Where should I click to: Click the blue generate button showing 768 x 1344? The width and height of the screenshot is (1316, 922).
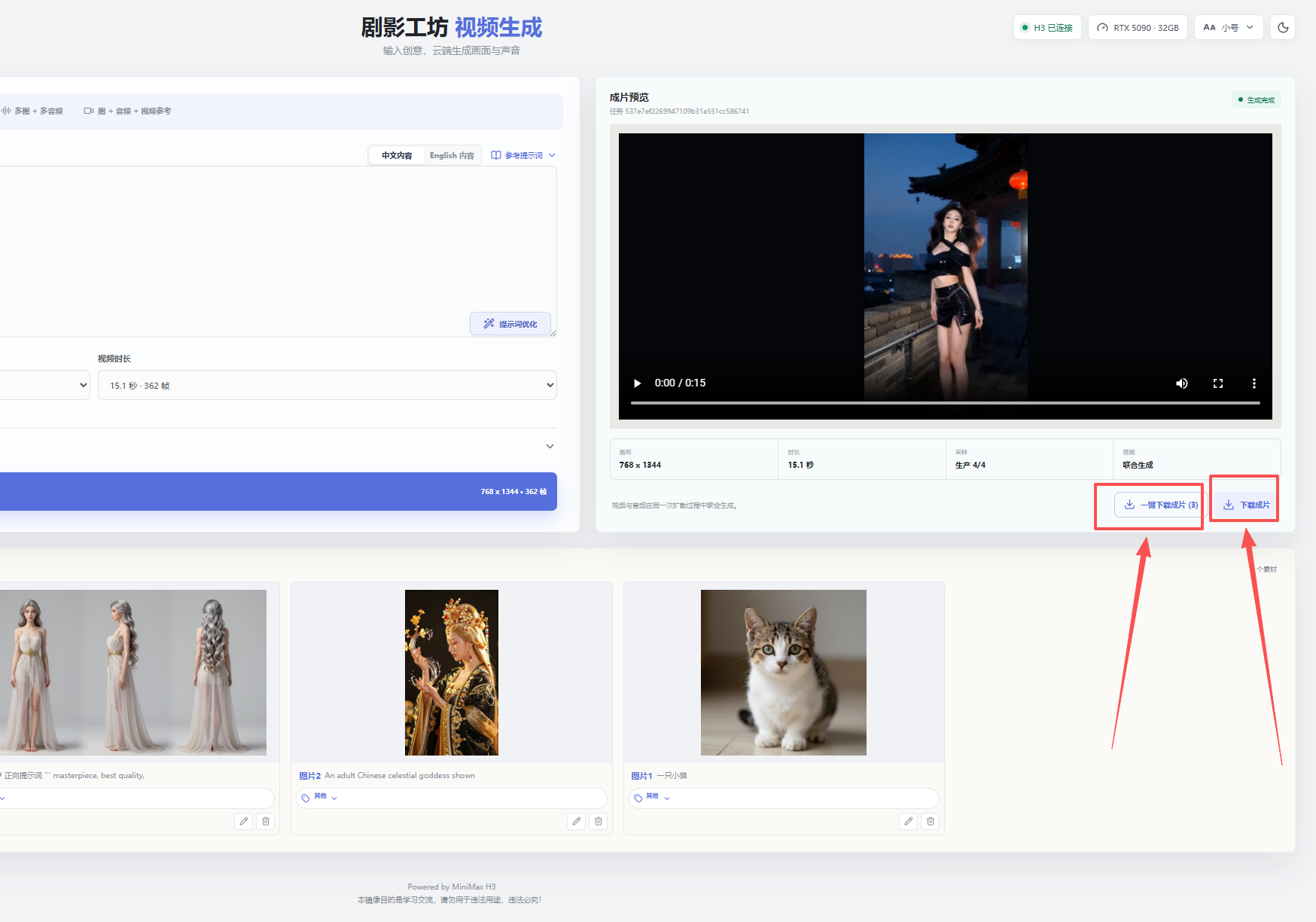pyautogui.click(x=278, y=491)
